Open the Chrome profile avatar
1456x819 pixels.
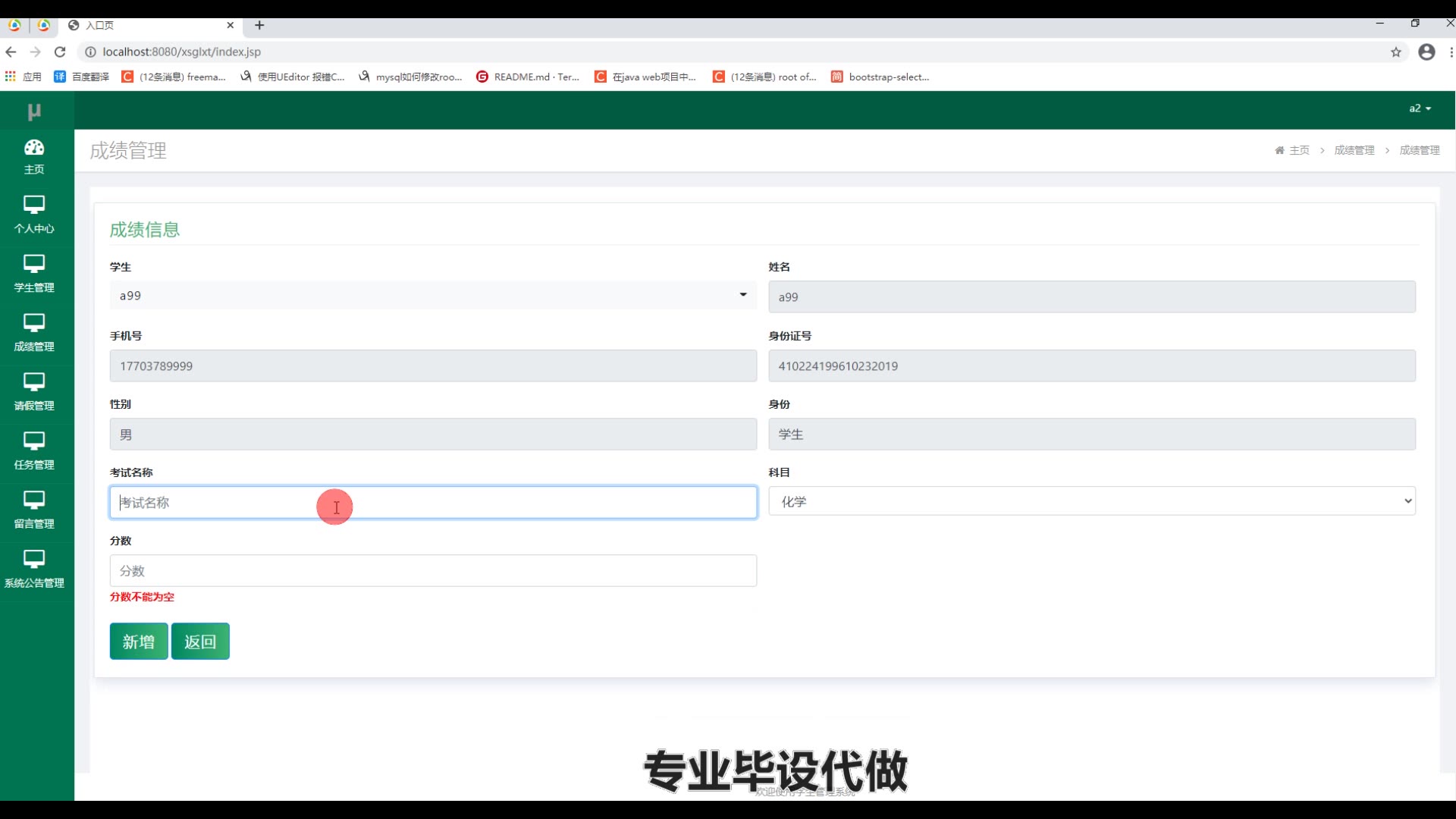pyautogui.click(x=1426, y=52)
